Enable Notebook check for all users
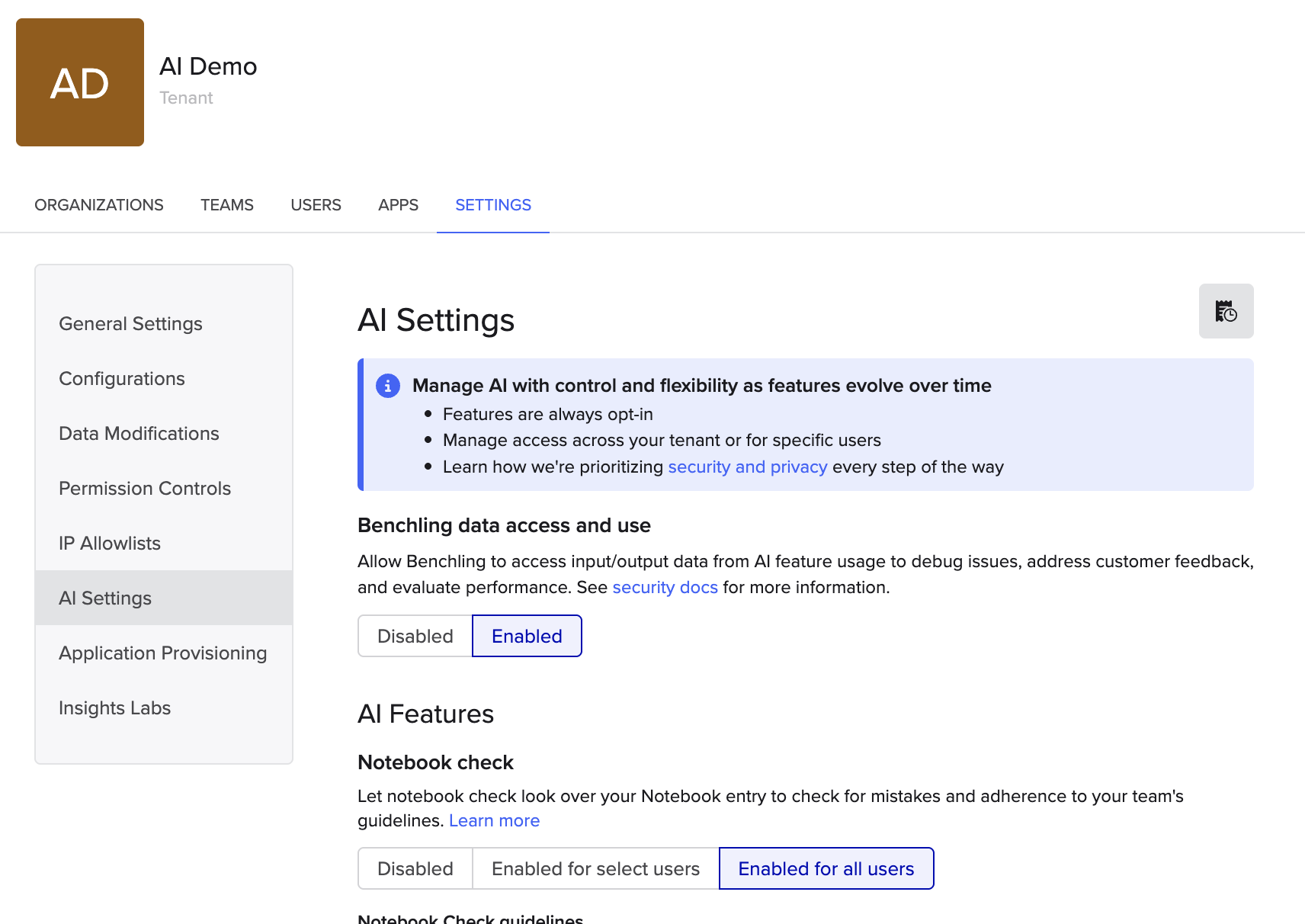This screenshot has height=924, width=1305. coord(826,868)
